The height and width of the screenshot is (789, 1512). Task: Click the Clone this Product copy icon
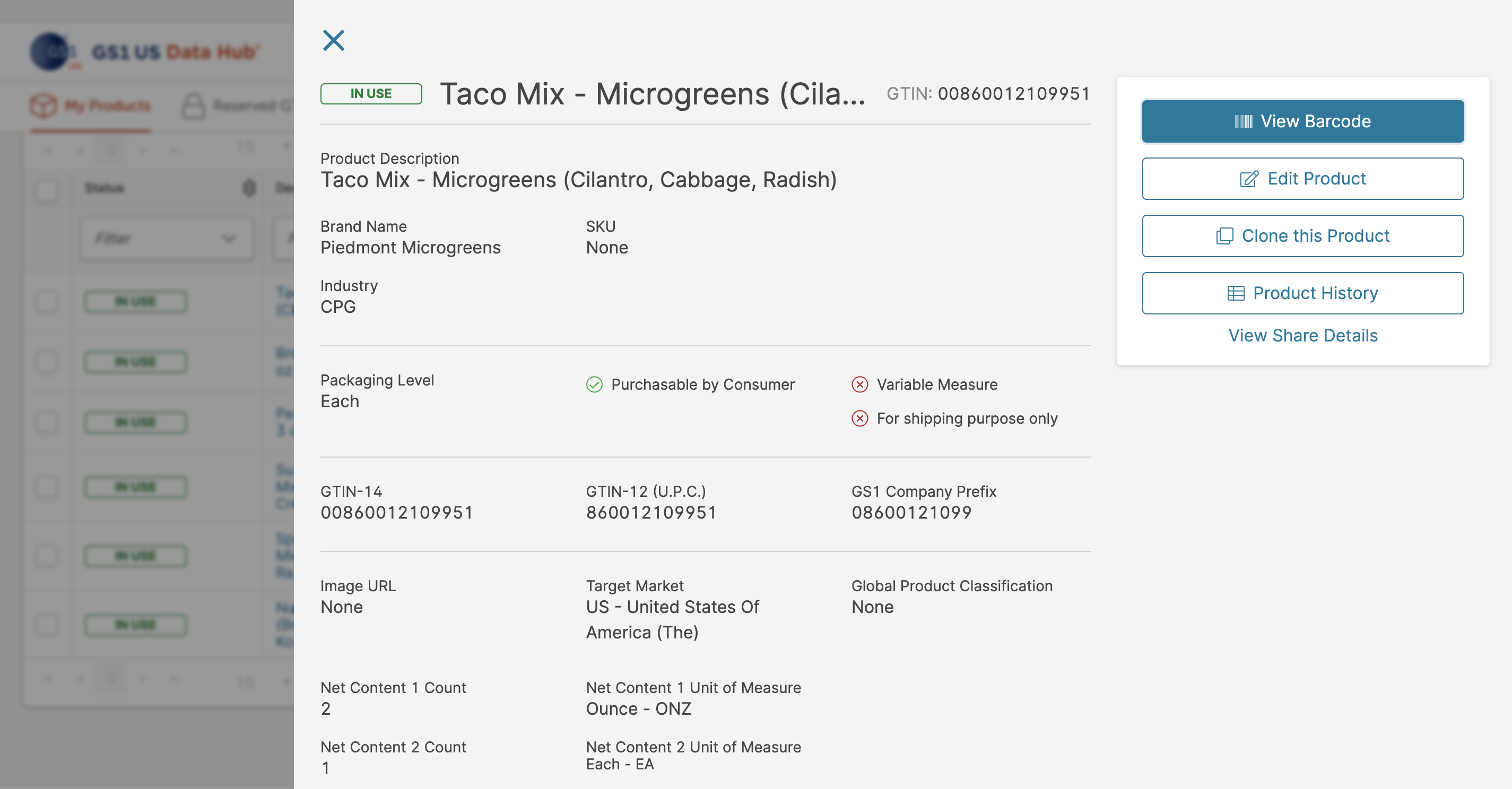[x=1224, y=235]
